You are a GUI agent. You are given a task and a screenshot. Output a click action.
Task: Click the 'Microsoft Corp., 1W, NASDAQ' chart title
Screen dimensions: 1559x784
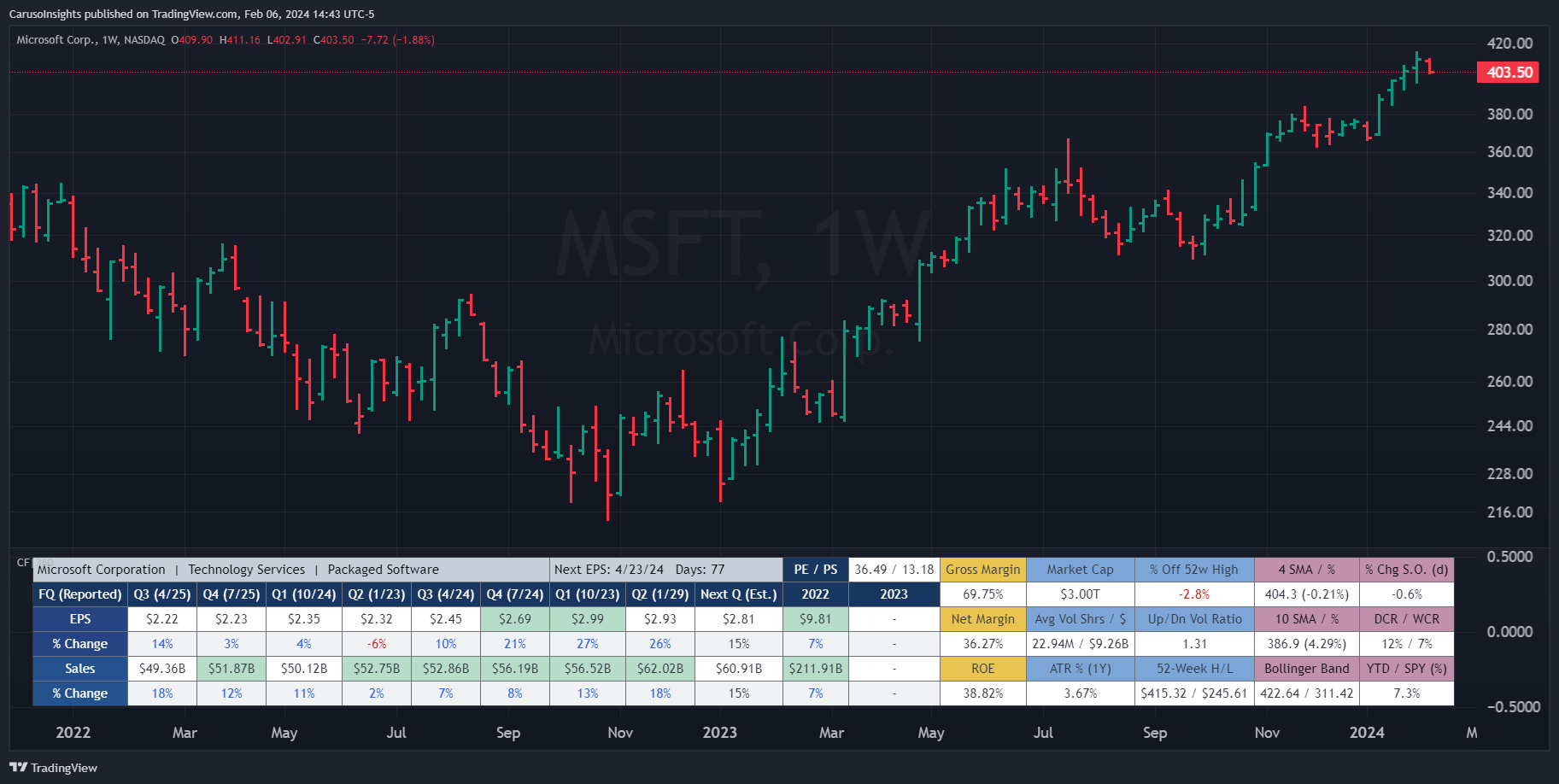pos(91,40)
